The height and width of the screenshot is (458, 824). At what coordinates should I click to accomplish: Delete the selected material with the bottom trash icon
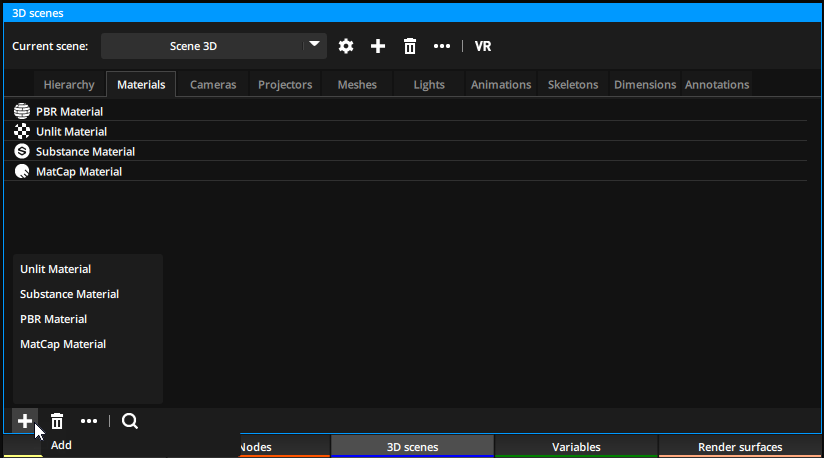pyautogui.click(x=57, y=421)
